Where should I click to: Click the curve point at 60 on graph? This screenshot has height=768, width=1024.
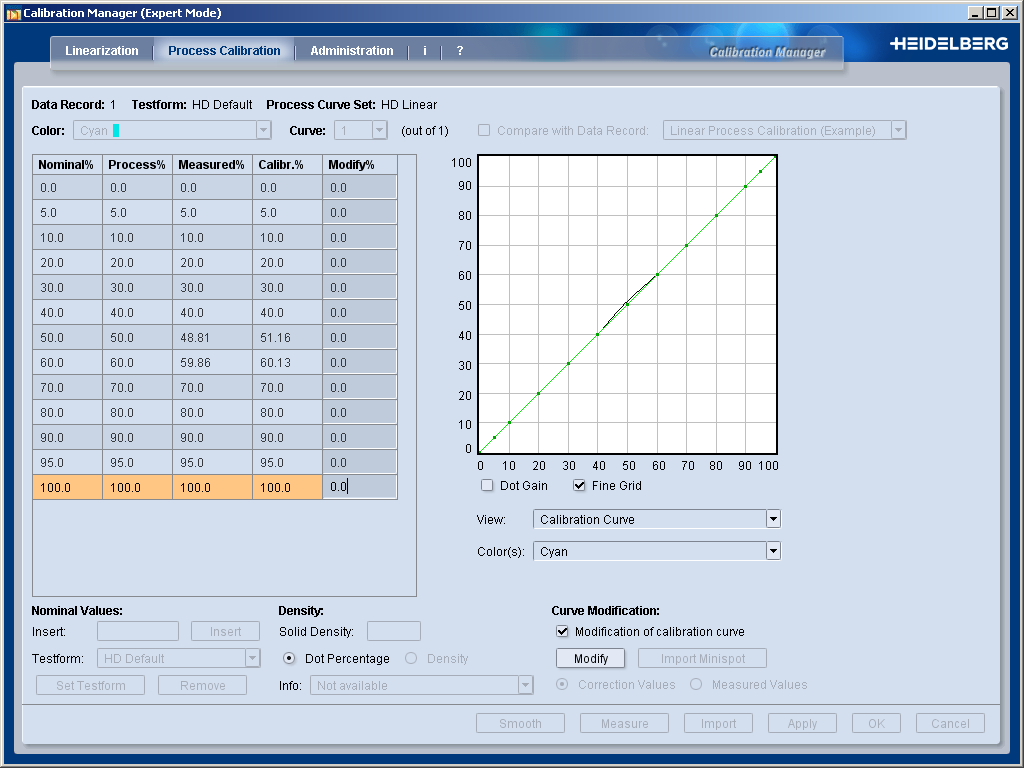coord(657,274)
